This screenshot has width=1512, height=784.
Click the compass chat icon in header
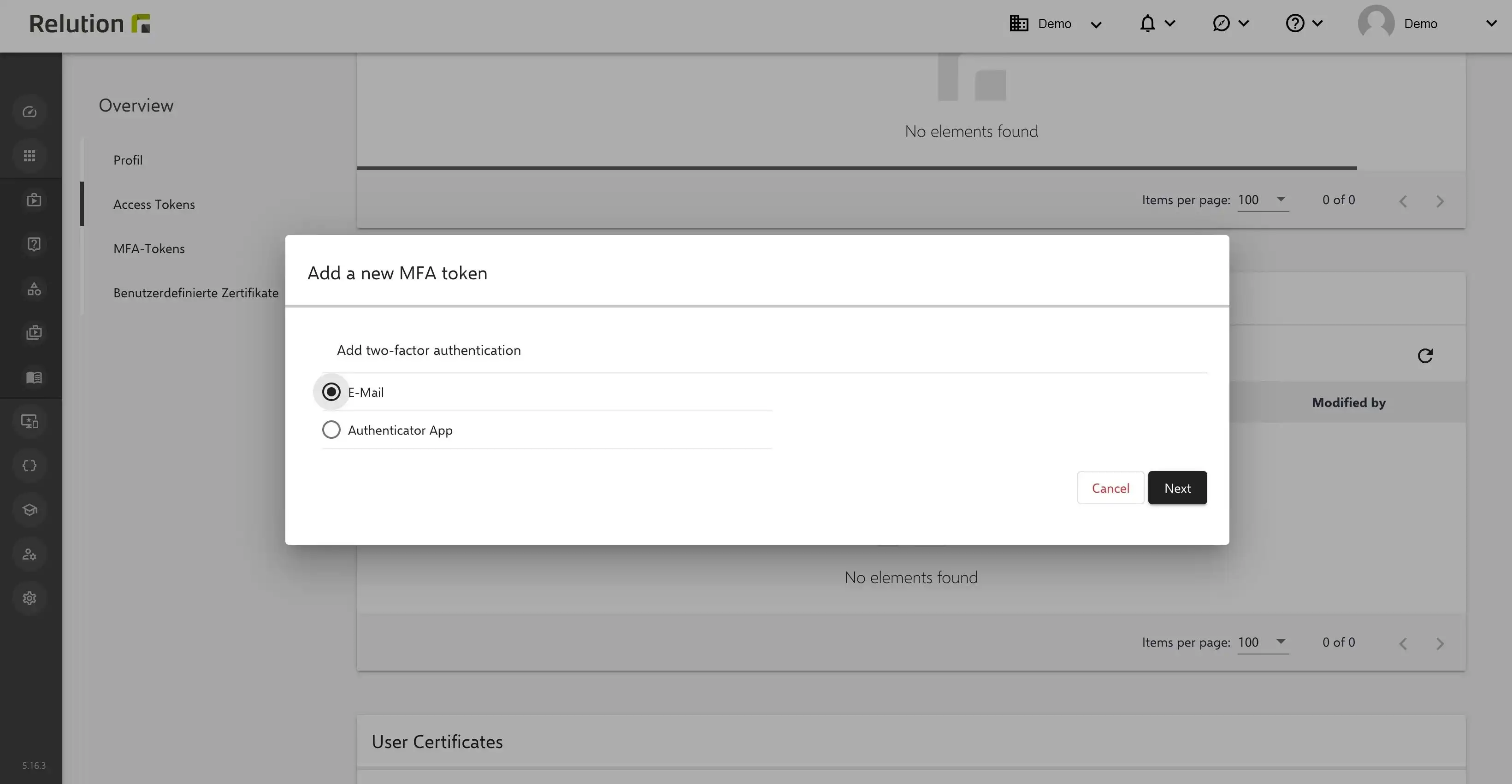1221,24
